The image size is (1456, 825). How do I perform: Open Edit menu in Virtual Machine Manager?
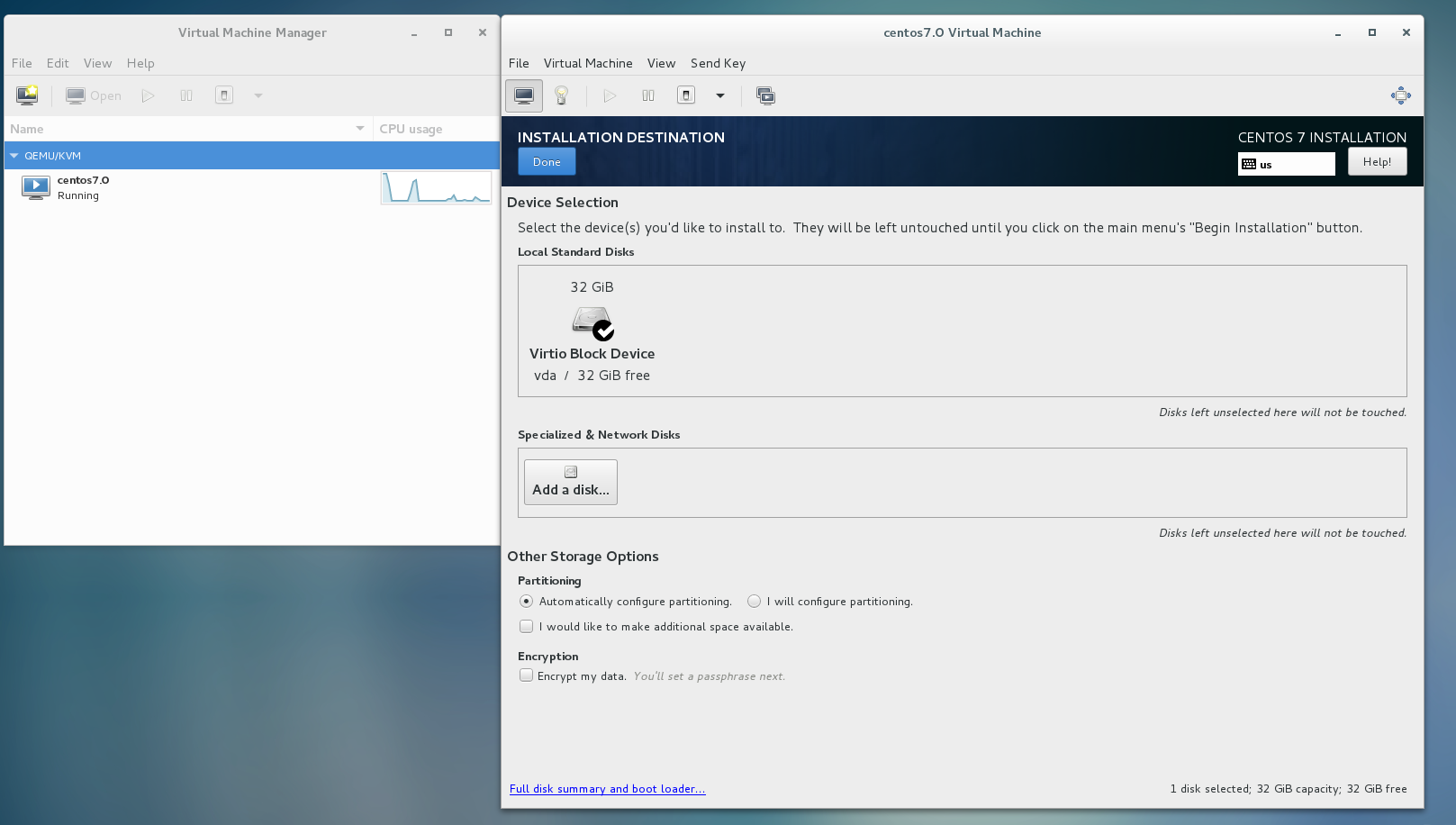[58, 63]
